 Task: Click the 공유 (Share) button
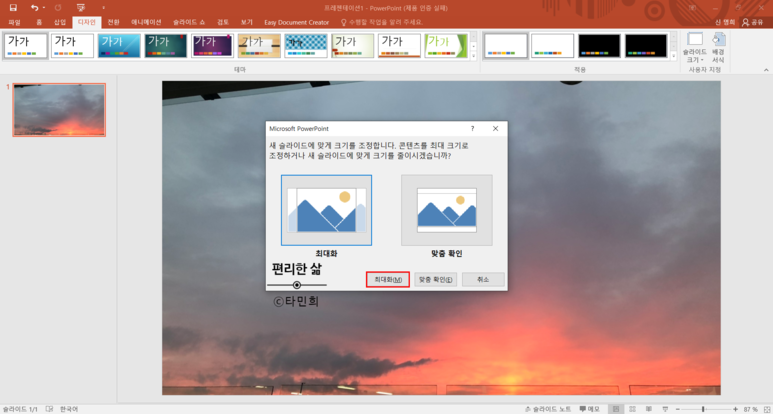point(753,23)
